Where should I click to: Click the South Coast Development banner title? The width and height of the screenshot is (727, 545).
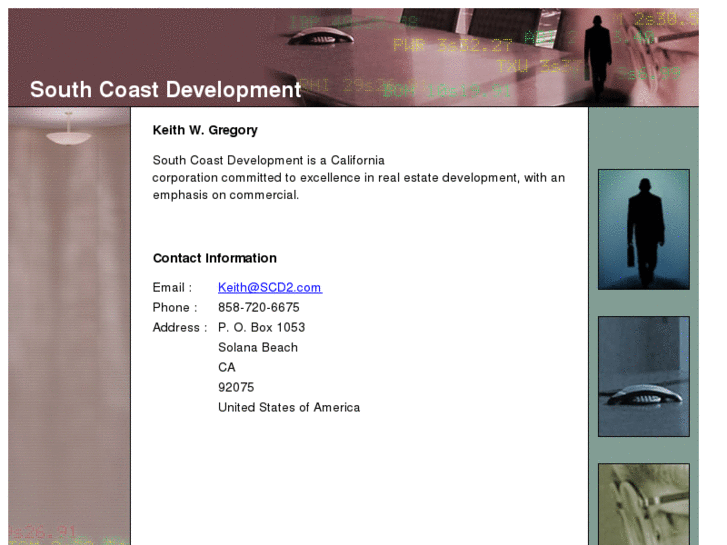point(166,90)
